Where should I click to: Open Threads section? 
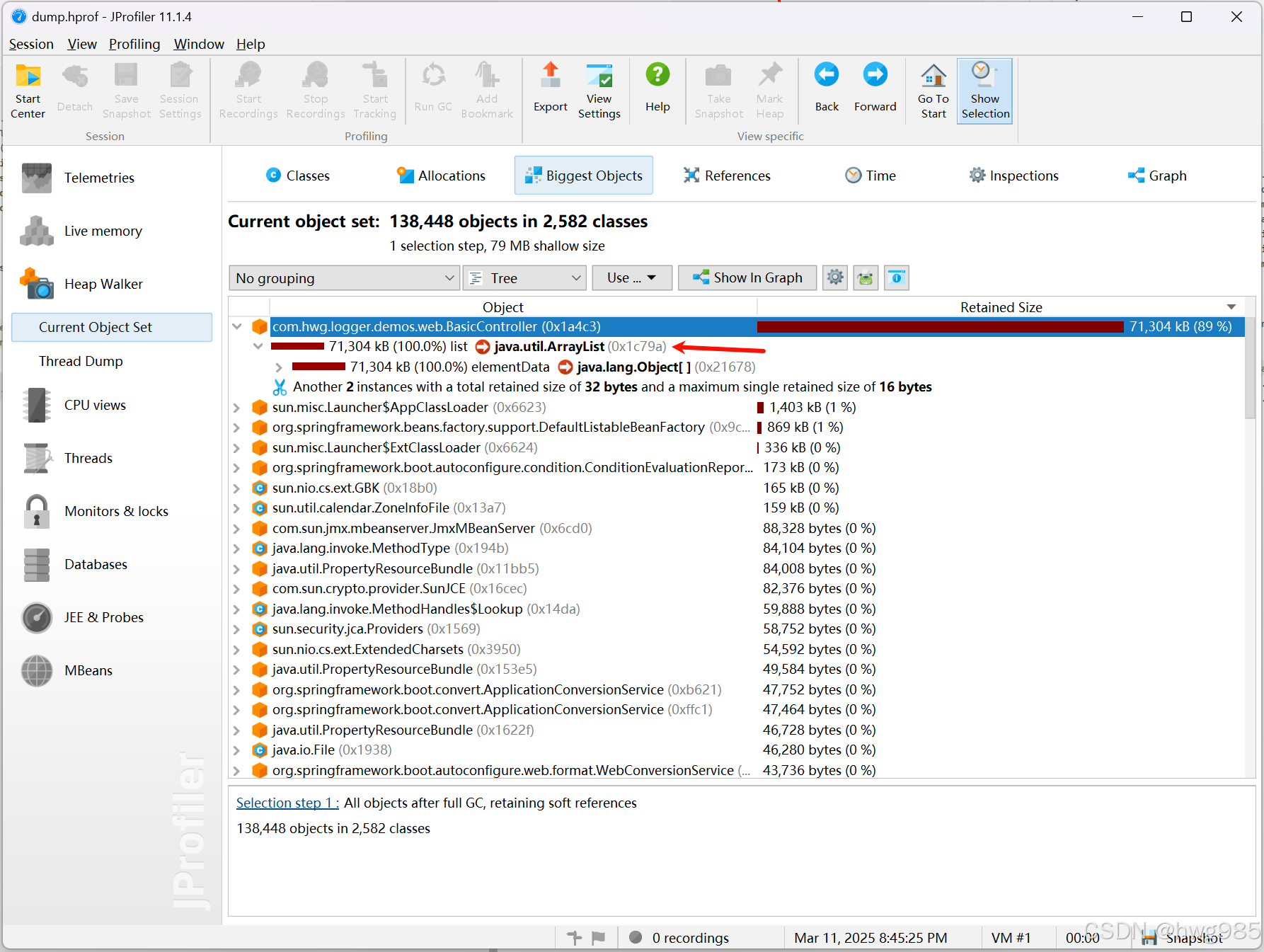67,458
